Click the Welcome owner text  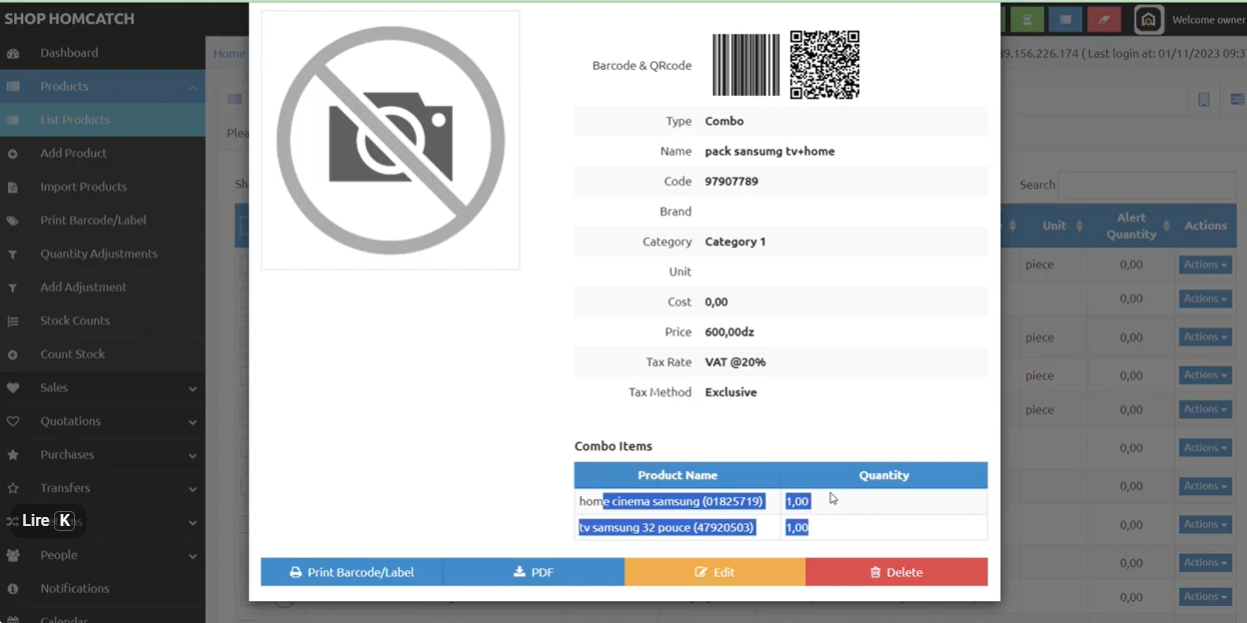click(x=1208, y=20)
